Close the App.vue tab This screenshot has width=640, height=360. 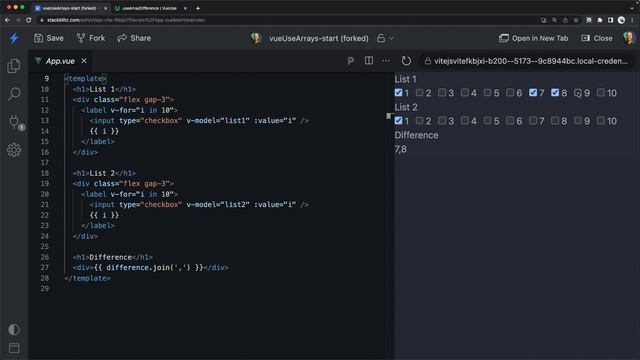[84, 61]
